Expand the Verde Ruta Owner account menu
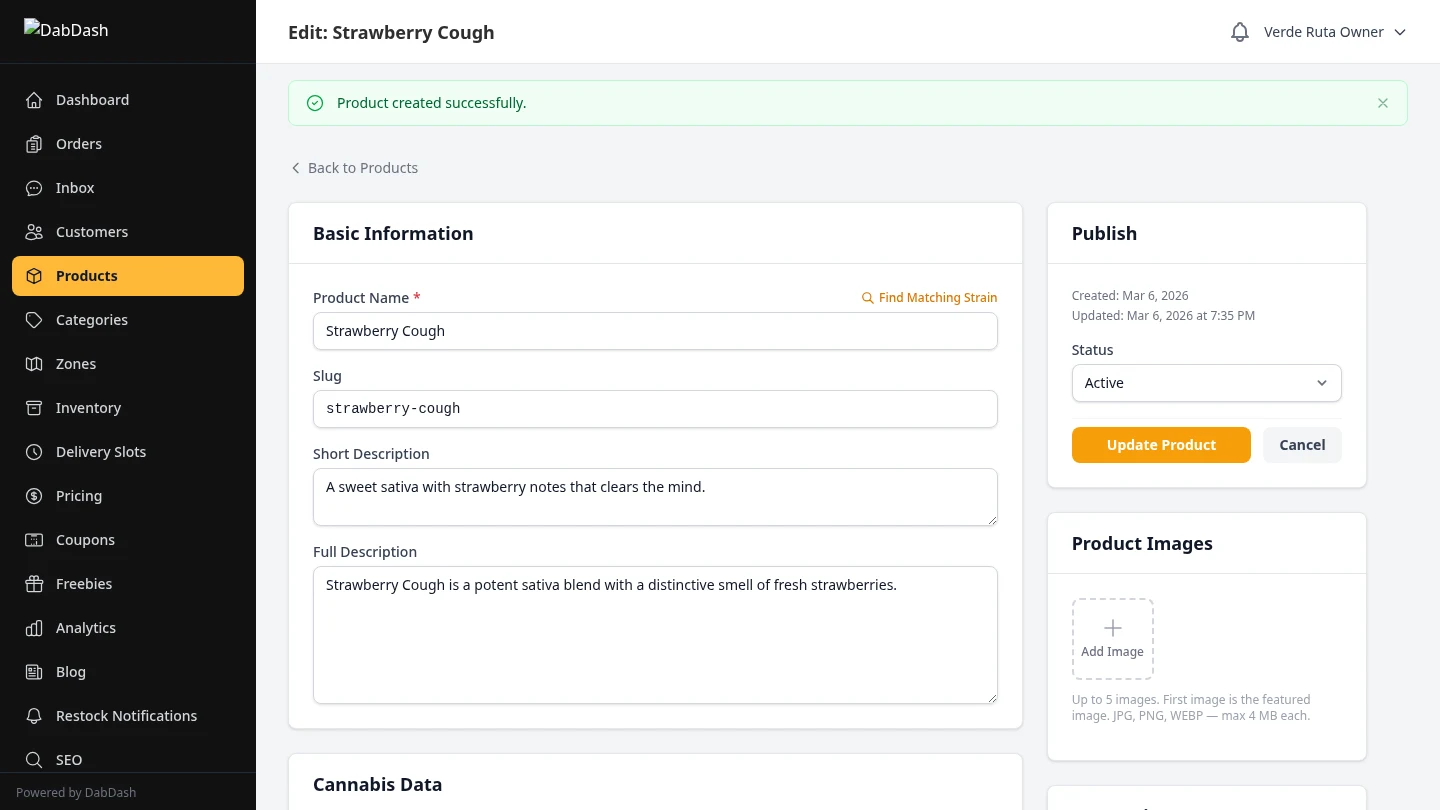Image resolution: width=1440 pixels, height=810 pixels. coord(1334,31)
